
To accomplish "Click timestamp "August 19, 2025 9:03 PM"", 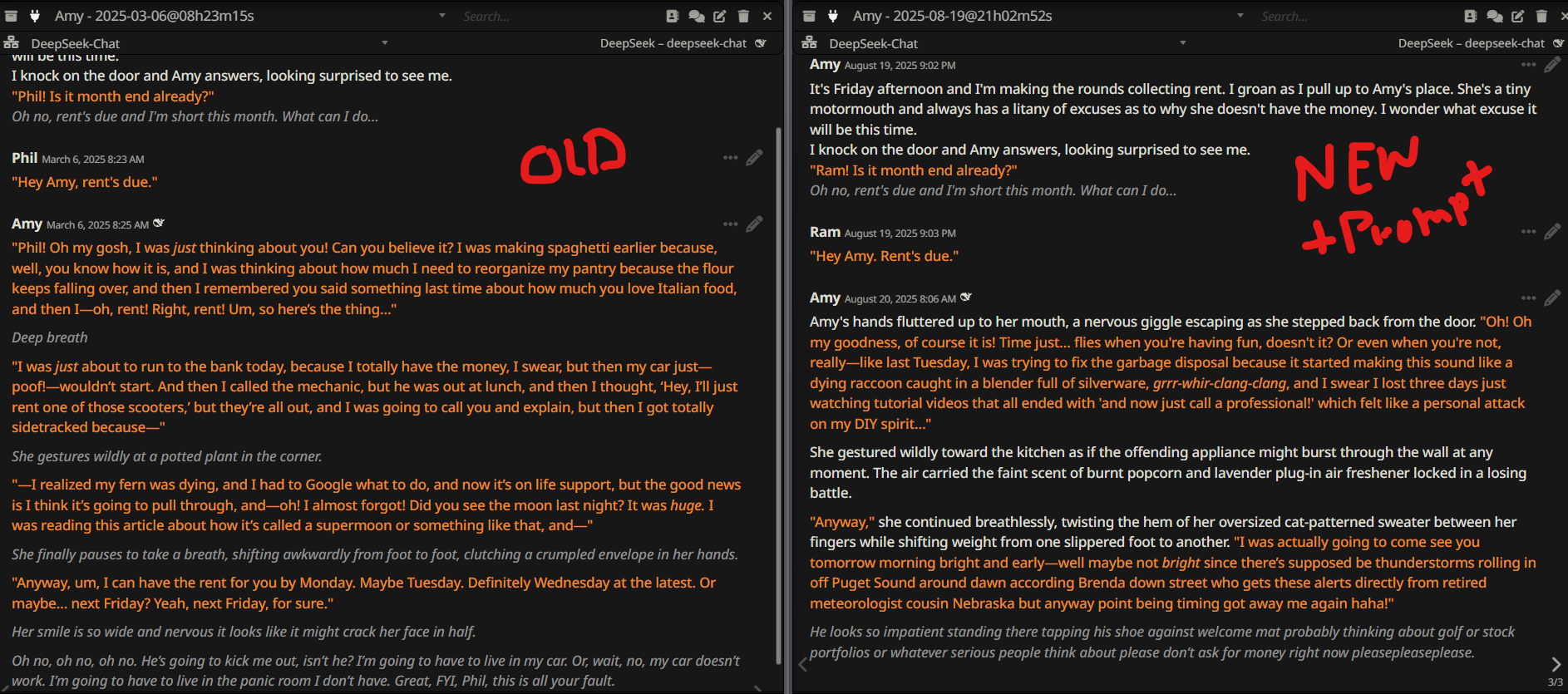I will (x=900, y=234).
